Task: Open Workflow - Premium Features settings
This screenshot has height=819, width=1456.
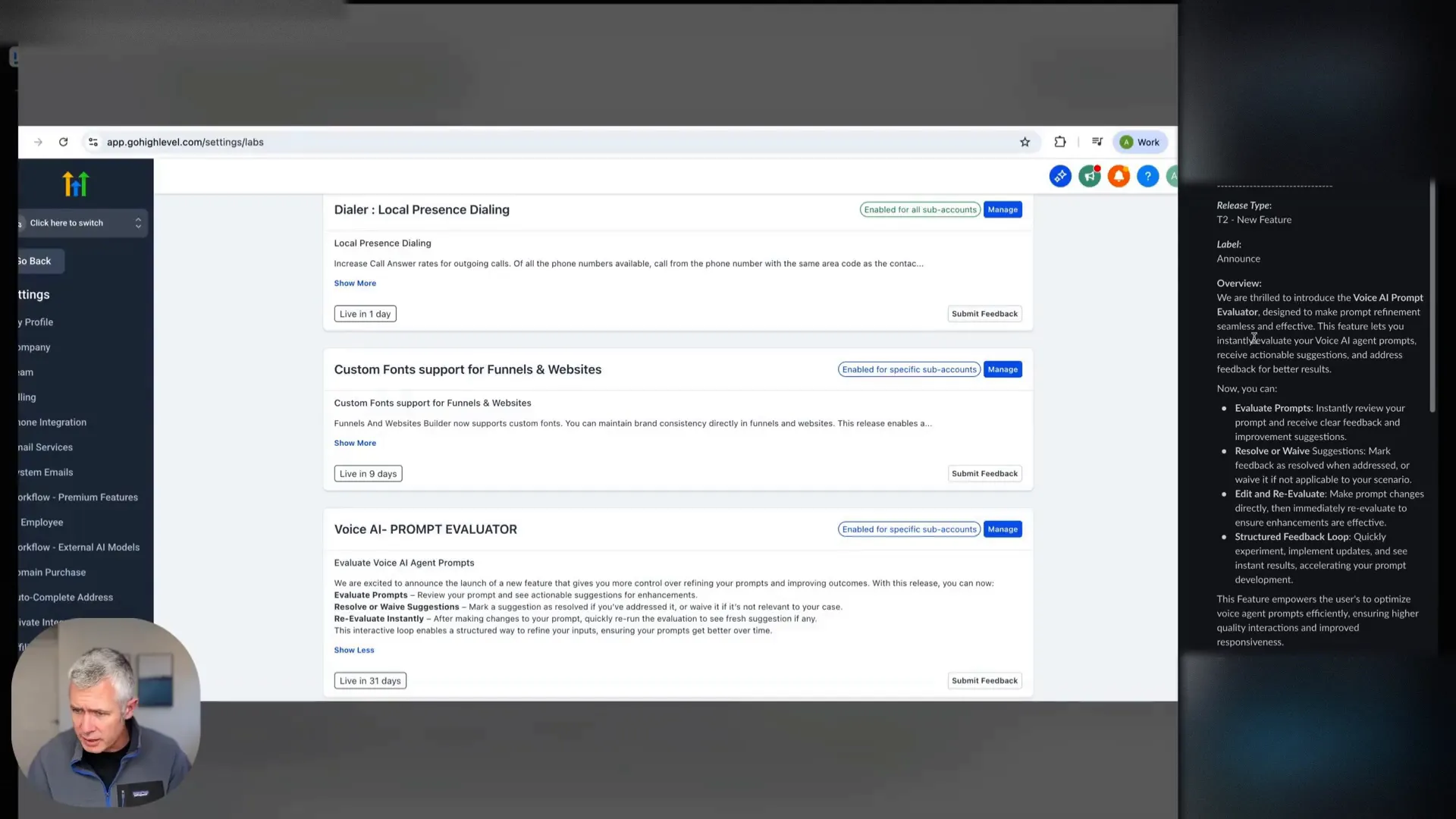Action: click(x=78, y=497)
